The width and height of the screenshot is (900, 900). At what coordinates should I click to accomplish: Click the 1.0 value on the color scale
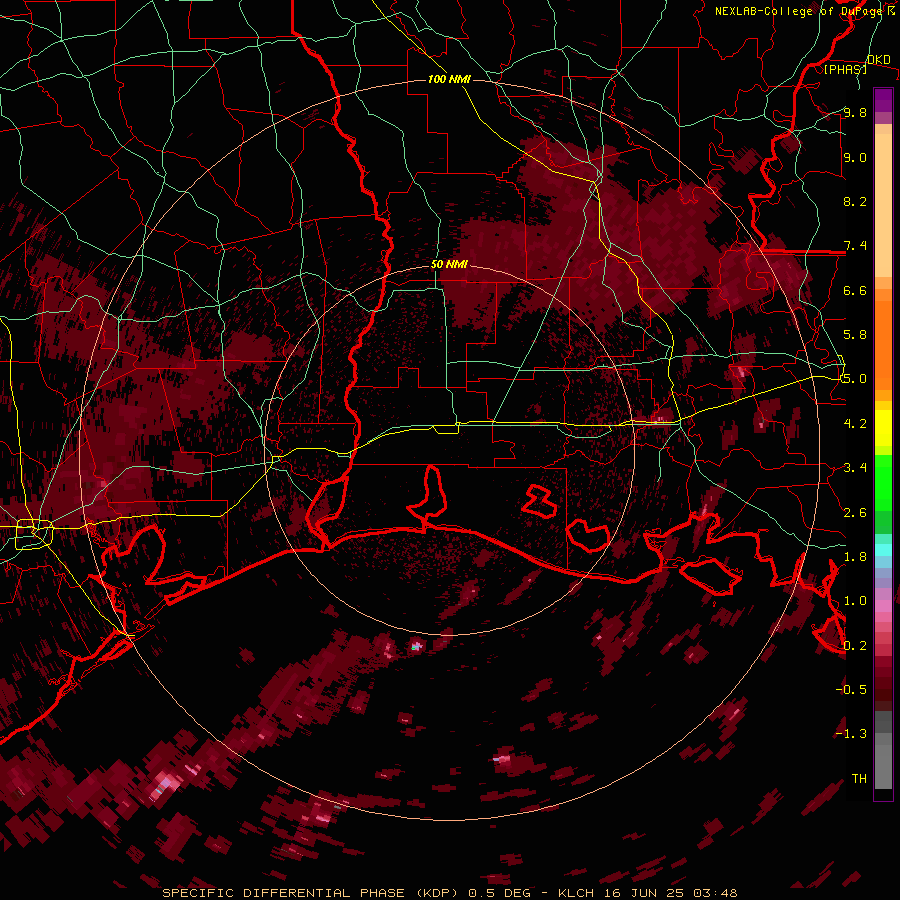coord(855,602)
